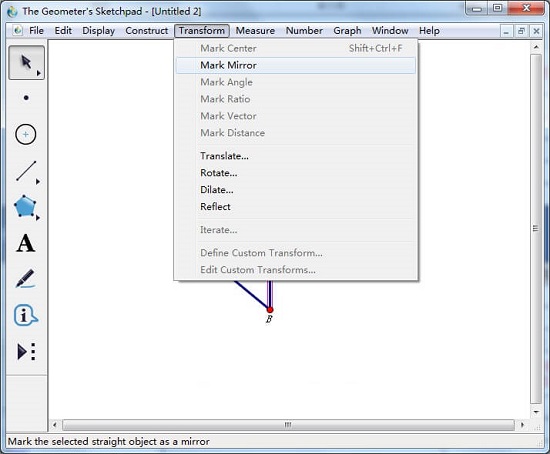Select the Straightedge segment tool
This screenshot has width=550, height=454.
pos(26,171)
